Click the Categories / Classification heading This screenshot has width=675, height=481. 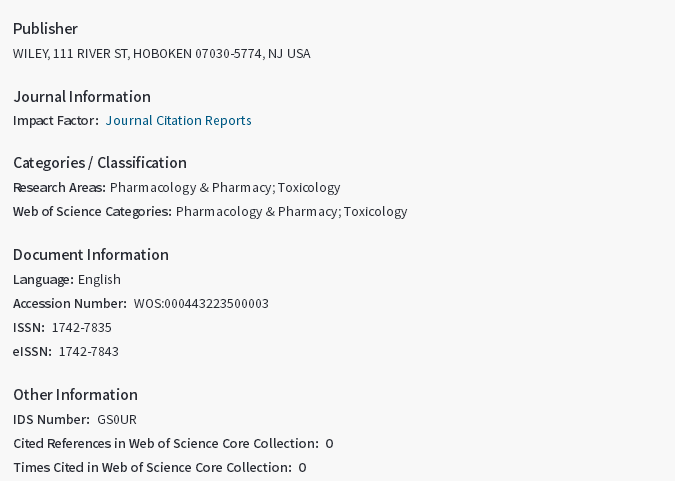pos(100,163)
